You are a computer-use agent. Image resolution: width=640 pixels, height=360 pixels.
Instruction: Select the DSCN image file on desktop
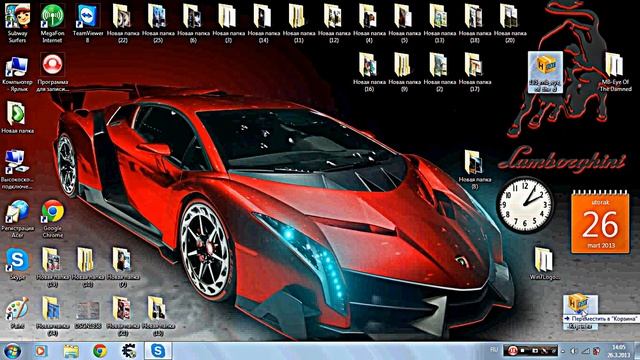coord(87,315)
